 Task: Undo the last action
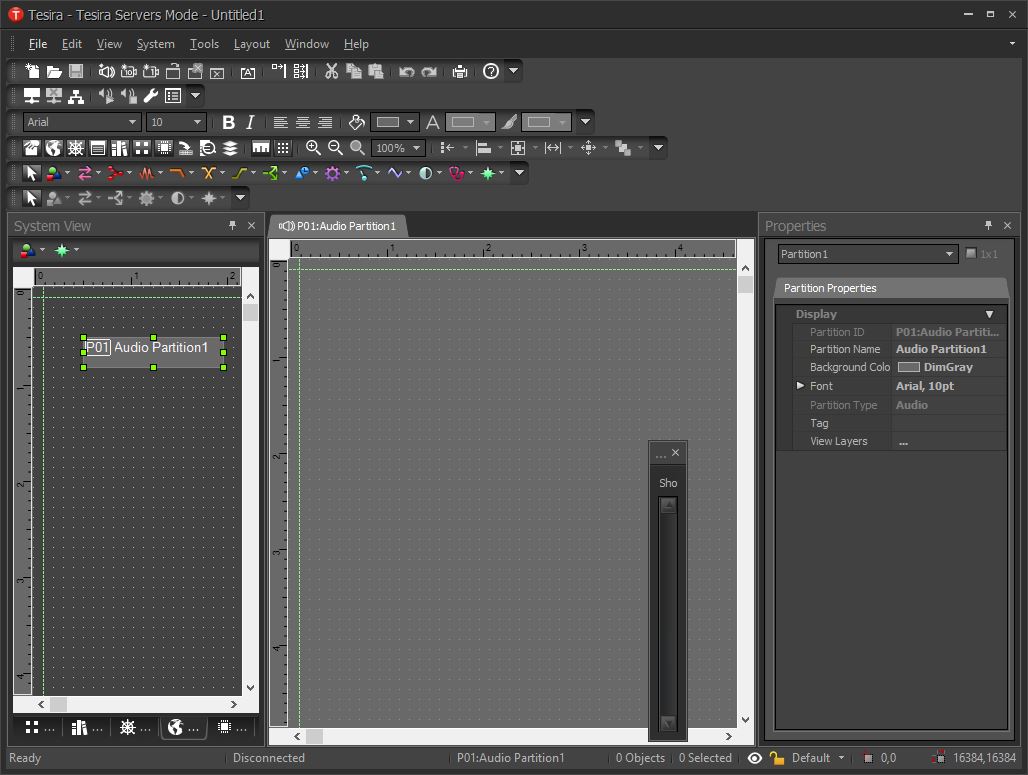pyautogui.click(x=406, y=71)
